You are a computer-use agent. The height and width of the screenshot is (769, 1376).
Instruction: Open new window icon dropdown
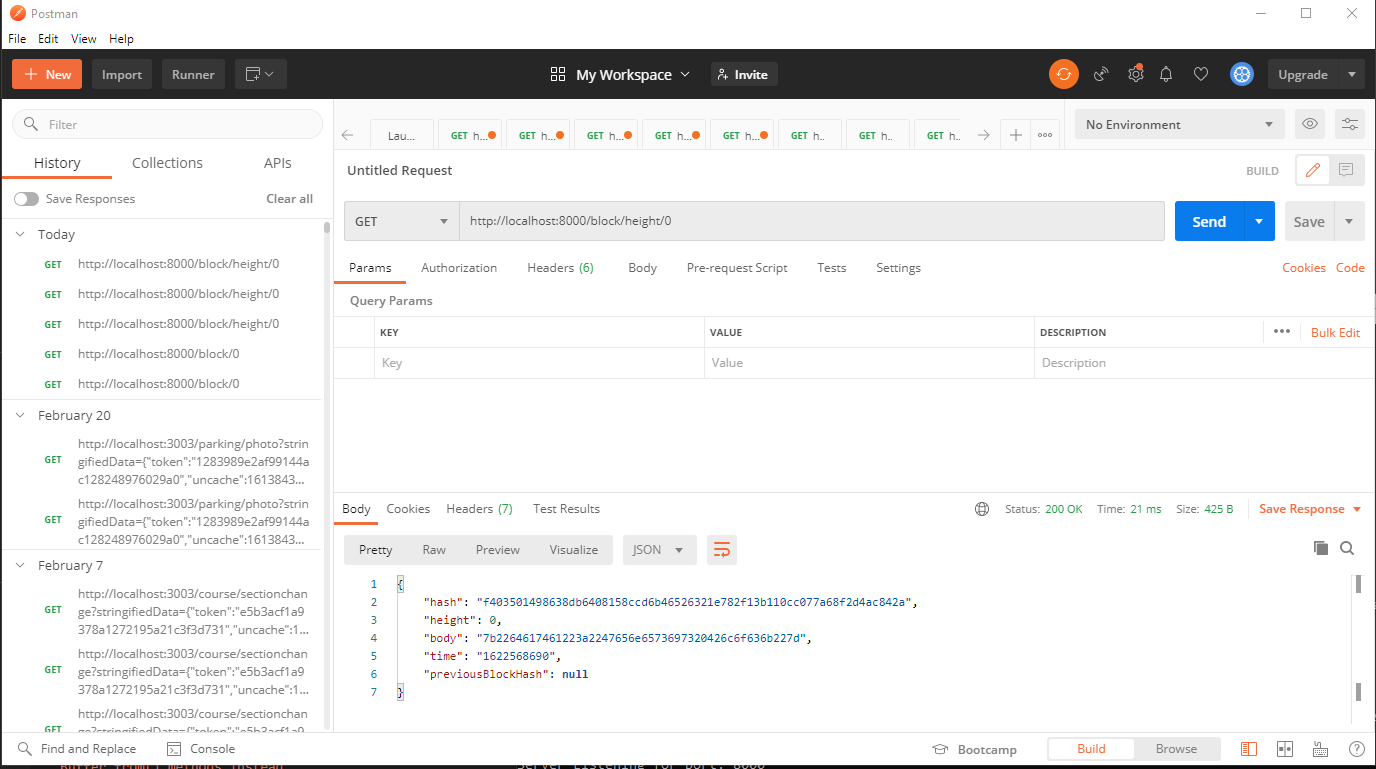click(261, 74)
